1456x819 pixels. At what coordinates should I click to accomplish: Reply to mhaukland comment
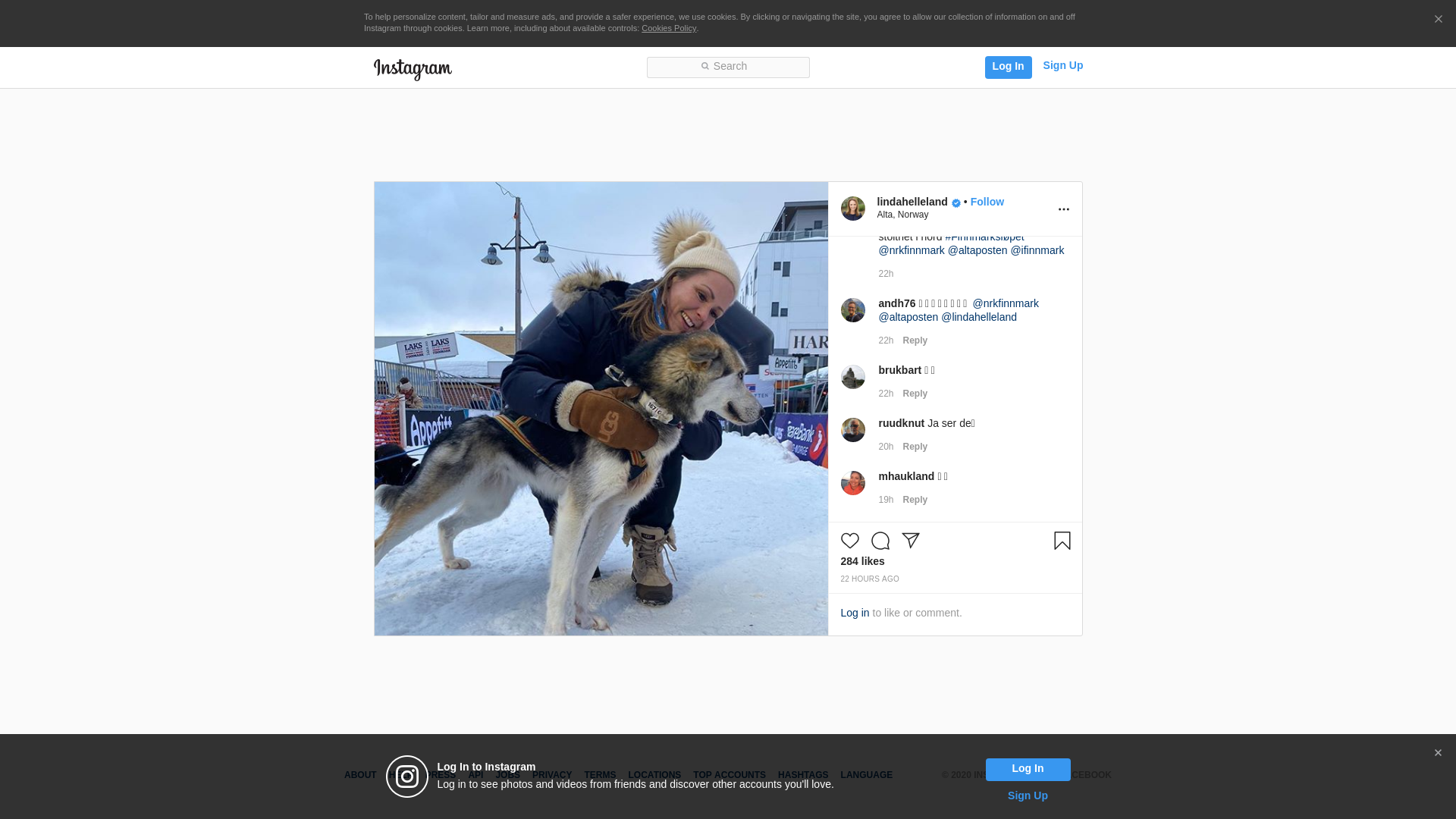point(915,500)
